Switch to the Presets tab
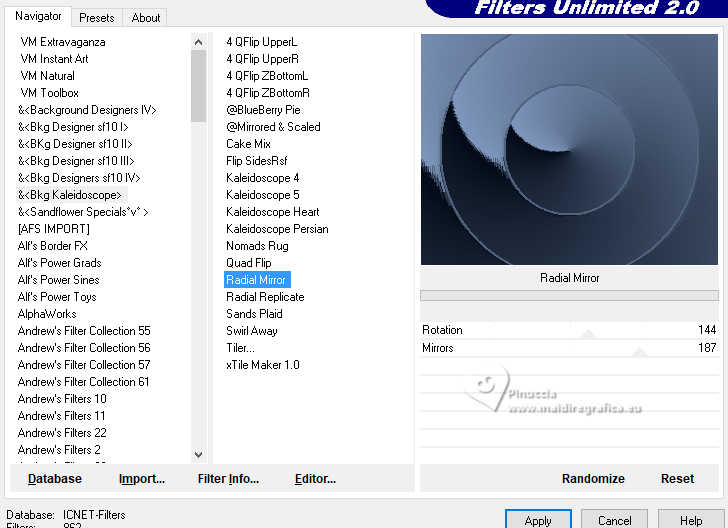The height and width of the screenshot is (528, 728). (x=97, y=18)
